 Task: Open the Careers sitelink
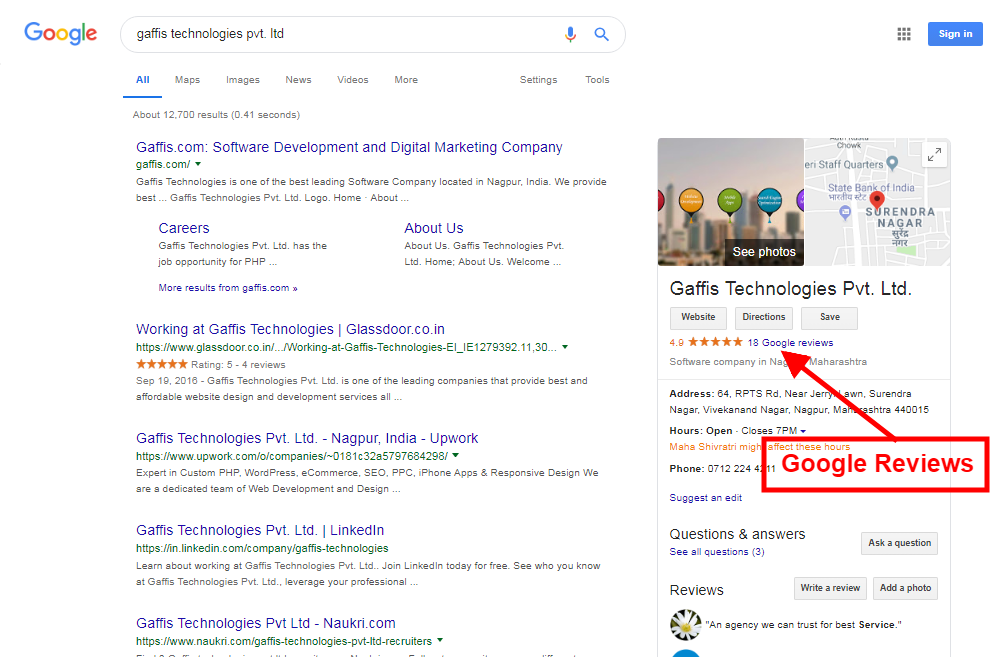pos(184,228)
